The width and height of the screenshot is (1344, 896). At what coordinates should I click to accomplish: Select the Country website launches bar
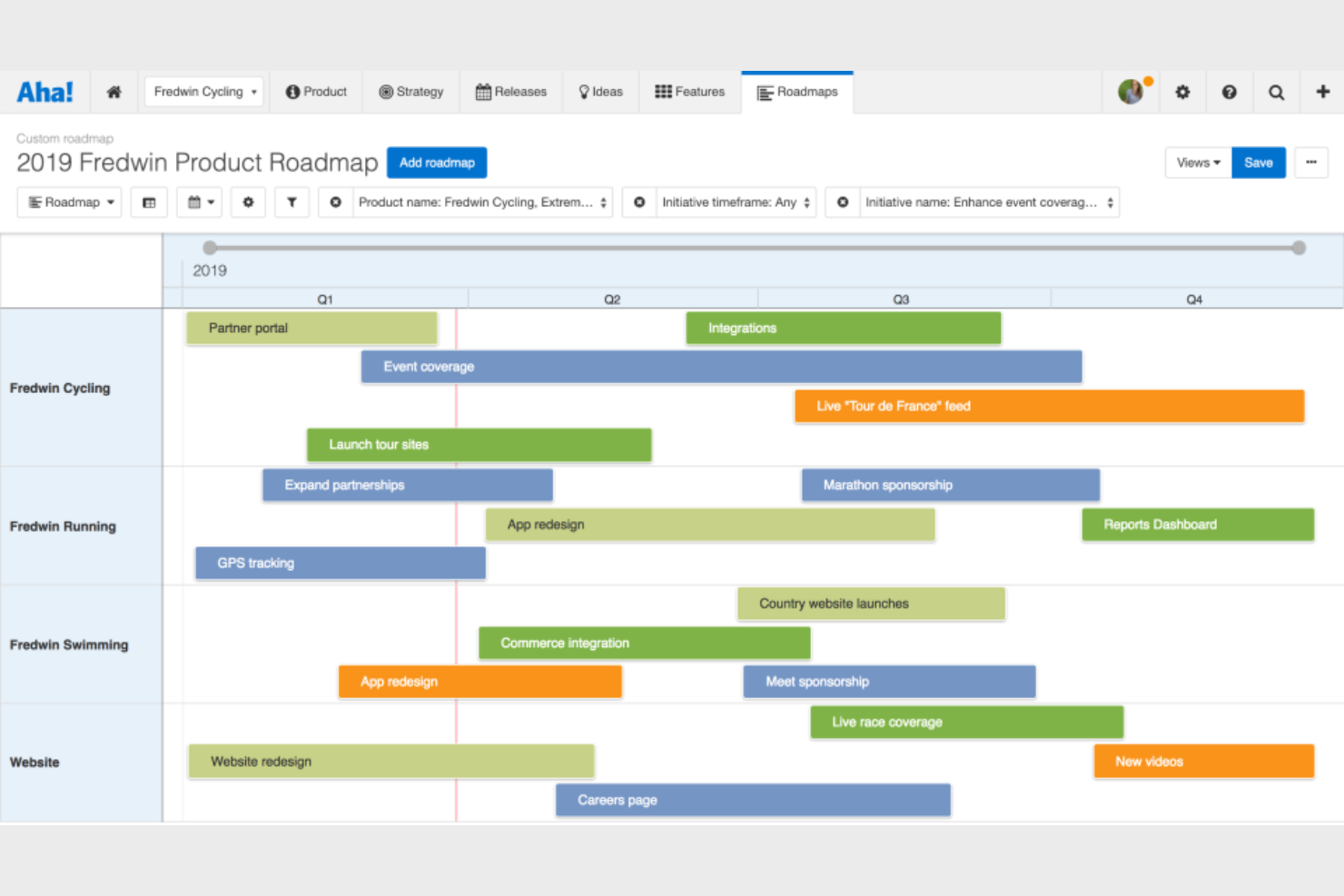point(871,604)
